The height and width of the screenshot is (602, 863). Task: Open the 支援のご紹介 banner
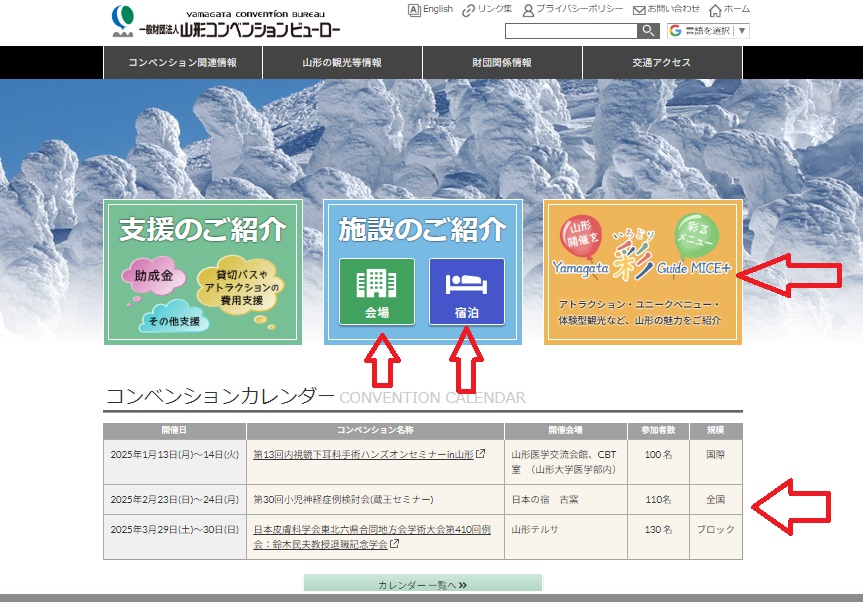point(202,272)
